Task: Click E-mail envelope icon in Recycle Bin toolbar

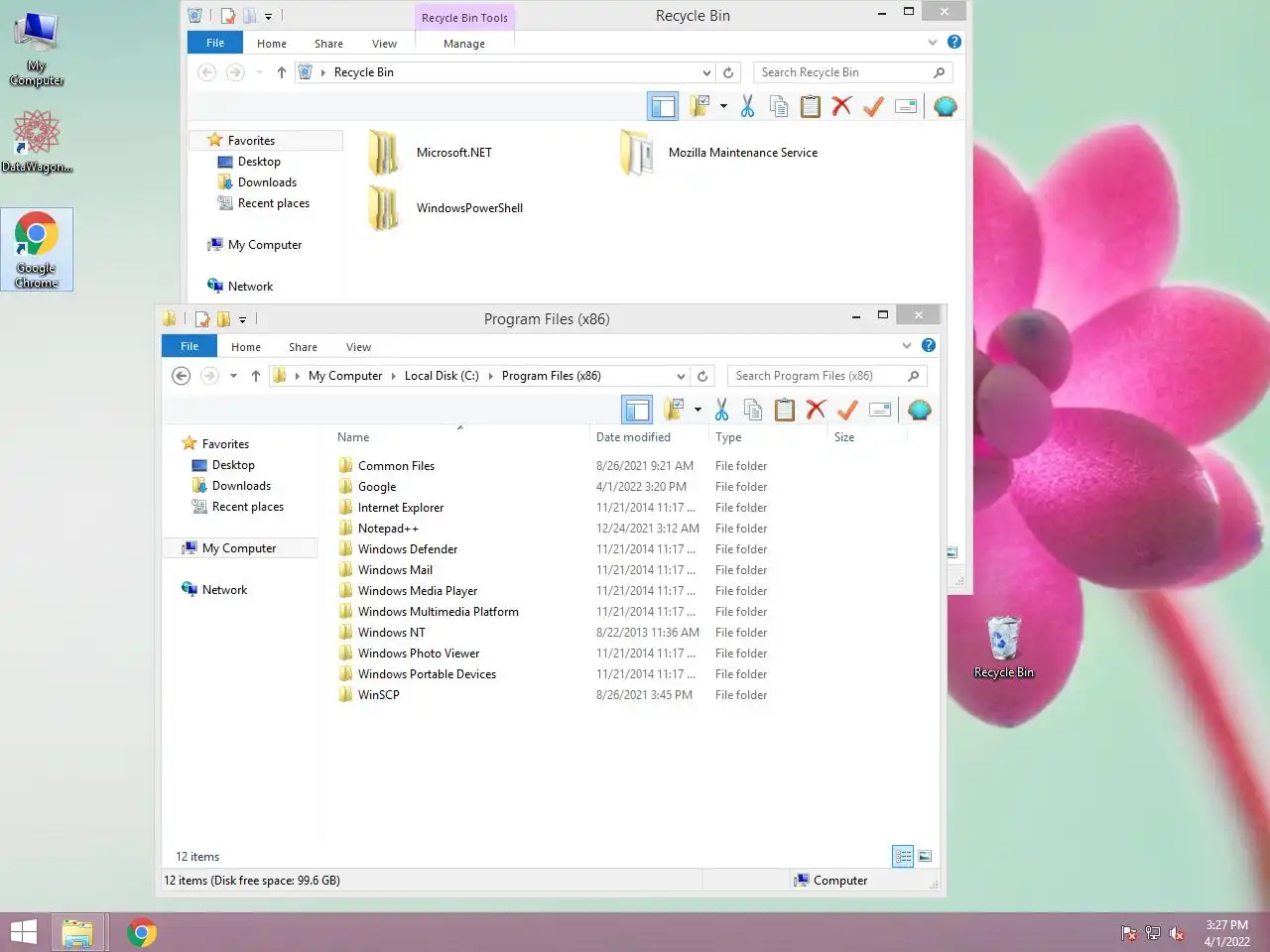Action: [906, 106]
